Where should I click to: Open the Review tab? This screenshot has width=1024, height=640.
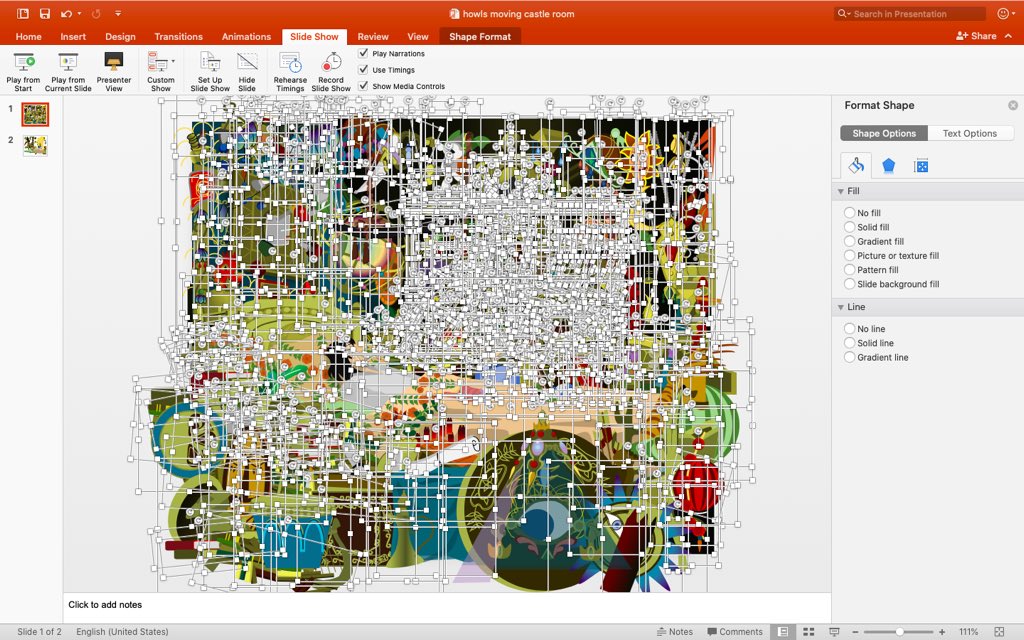pyautogui.click(x=373, y=37)
